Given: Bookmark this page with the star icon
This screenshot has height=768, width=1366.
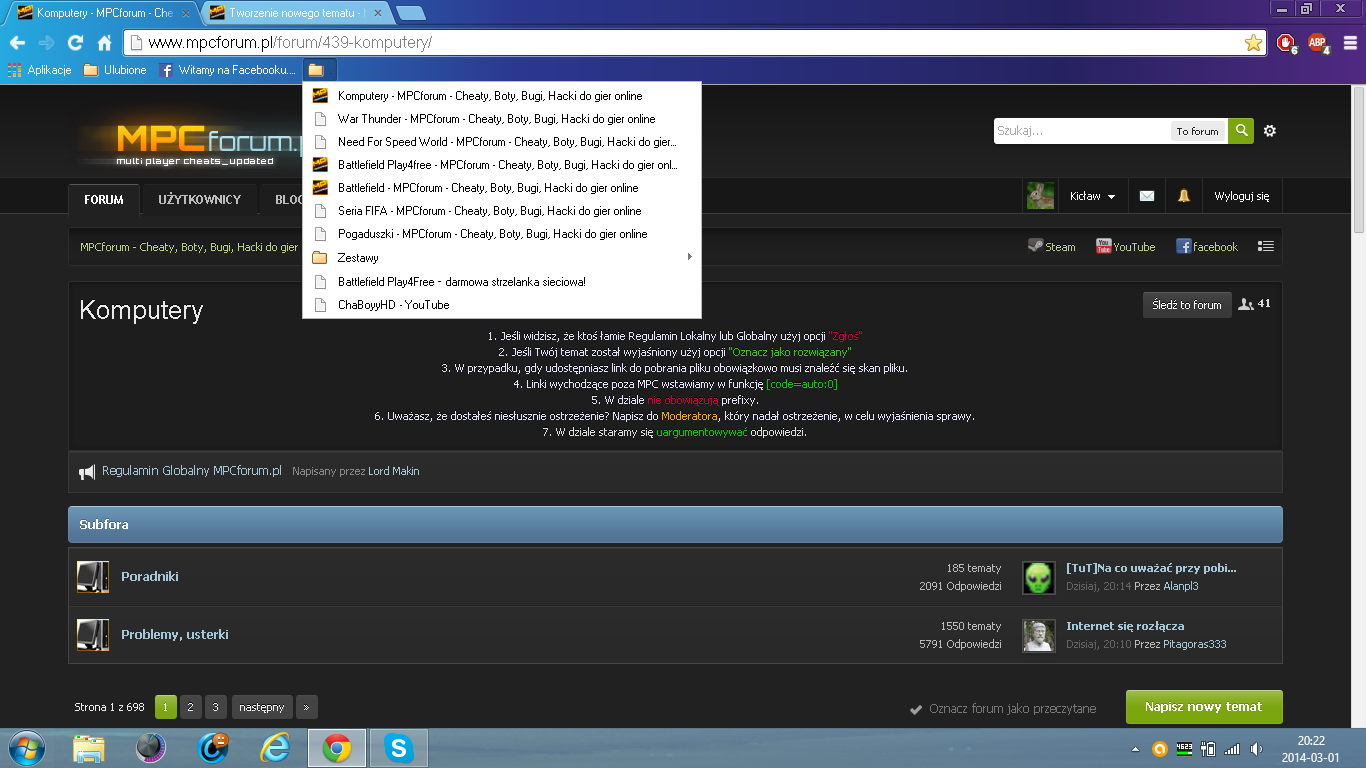Looking at the screenshot, I should coord(1252,43).
